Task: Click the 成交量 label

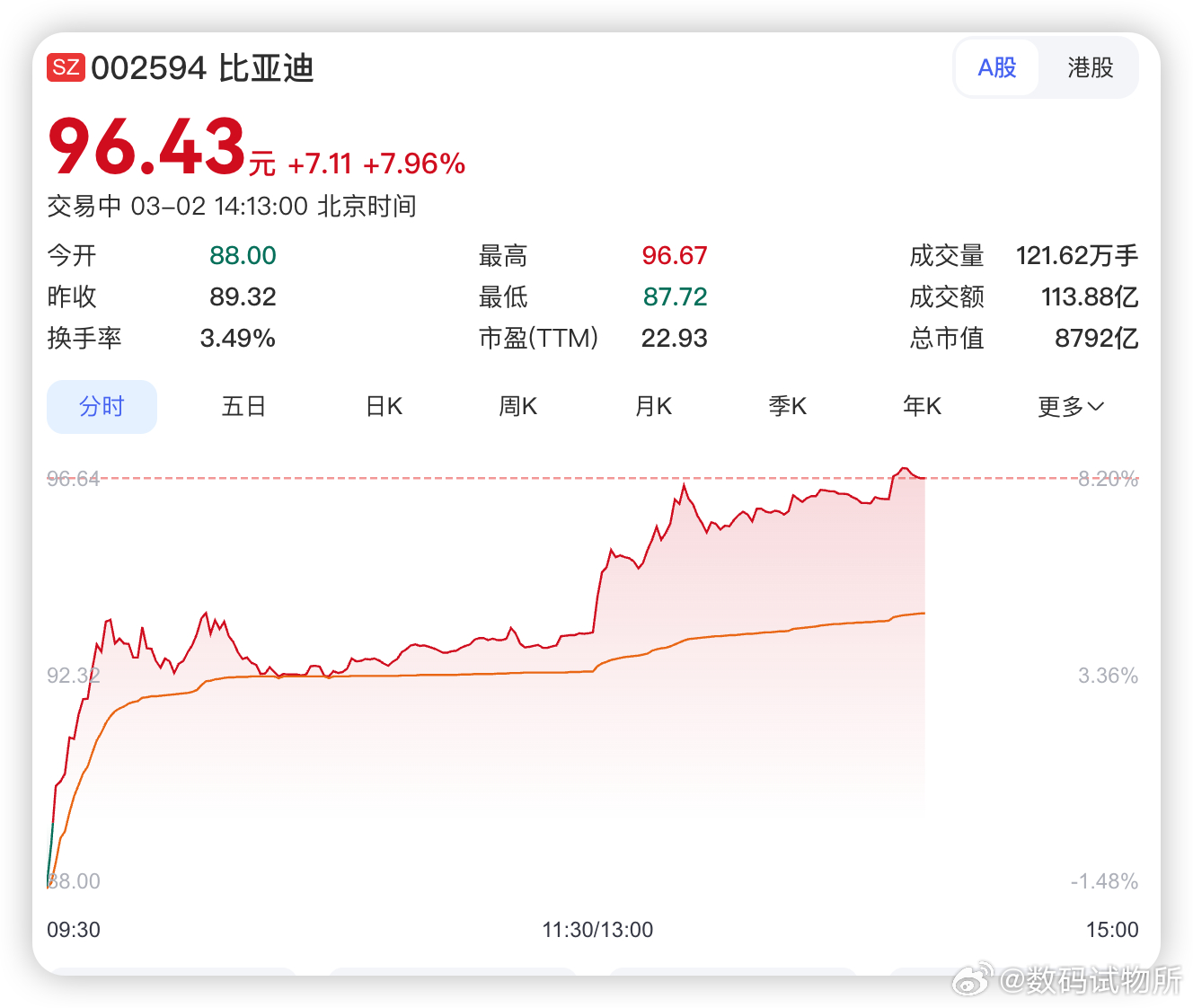Action: coord(947,256)
